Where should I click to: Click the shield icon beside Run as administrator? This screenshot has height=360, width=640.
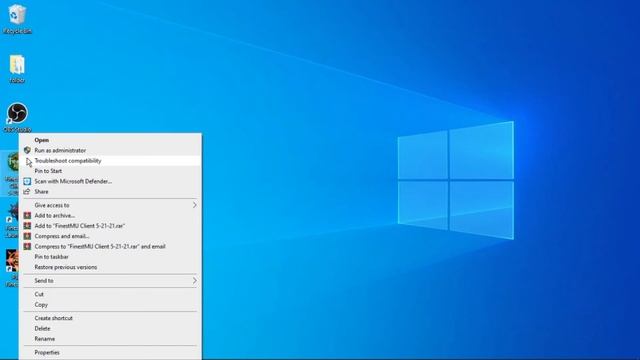[27, 150]
